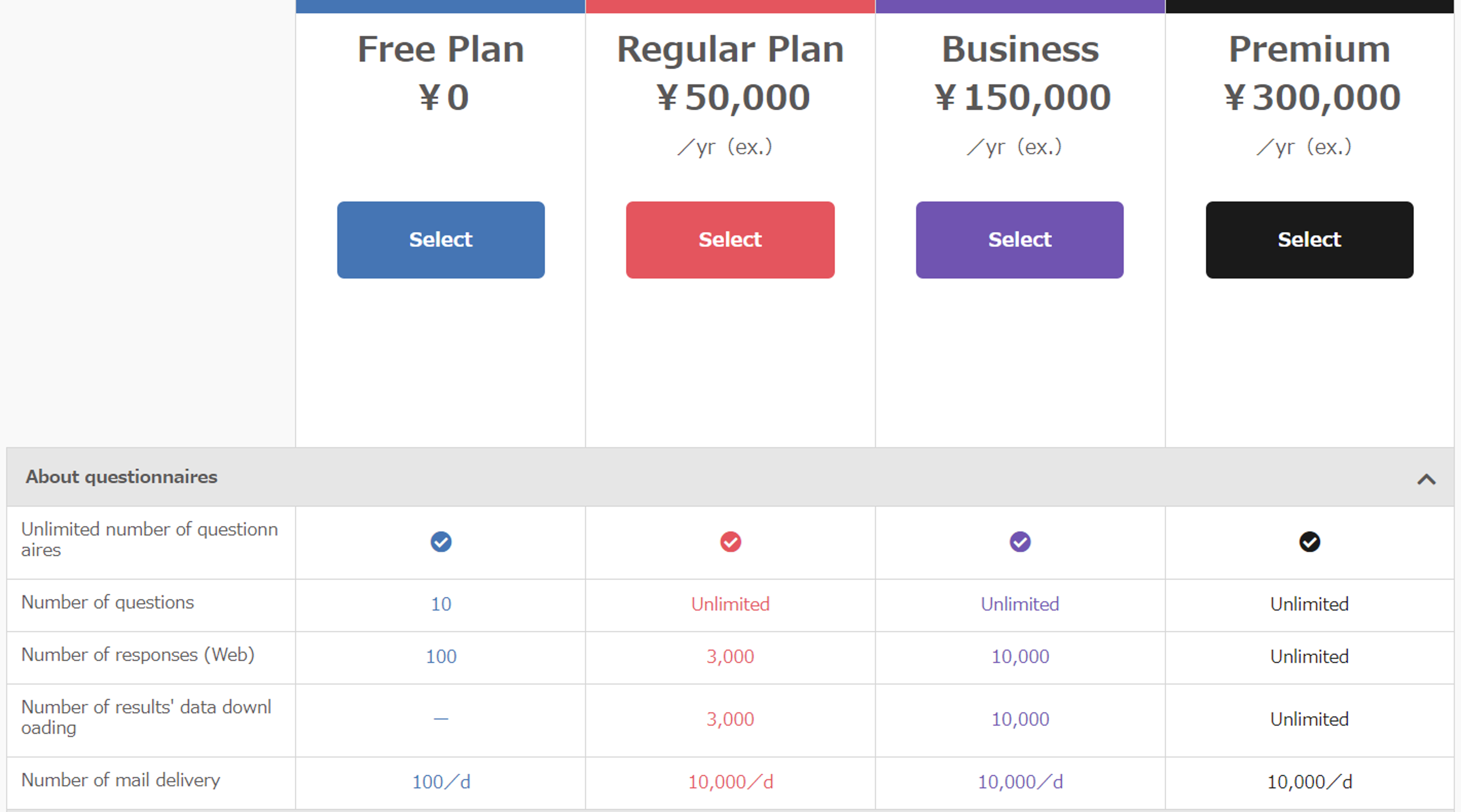
Task: Click the About questionnaires section header
Action: (x=730, y=477)
